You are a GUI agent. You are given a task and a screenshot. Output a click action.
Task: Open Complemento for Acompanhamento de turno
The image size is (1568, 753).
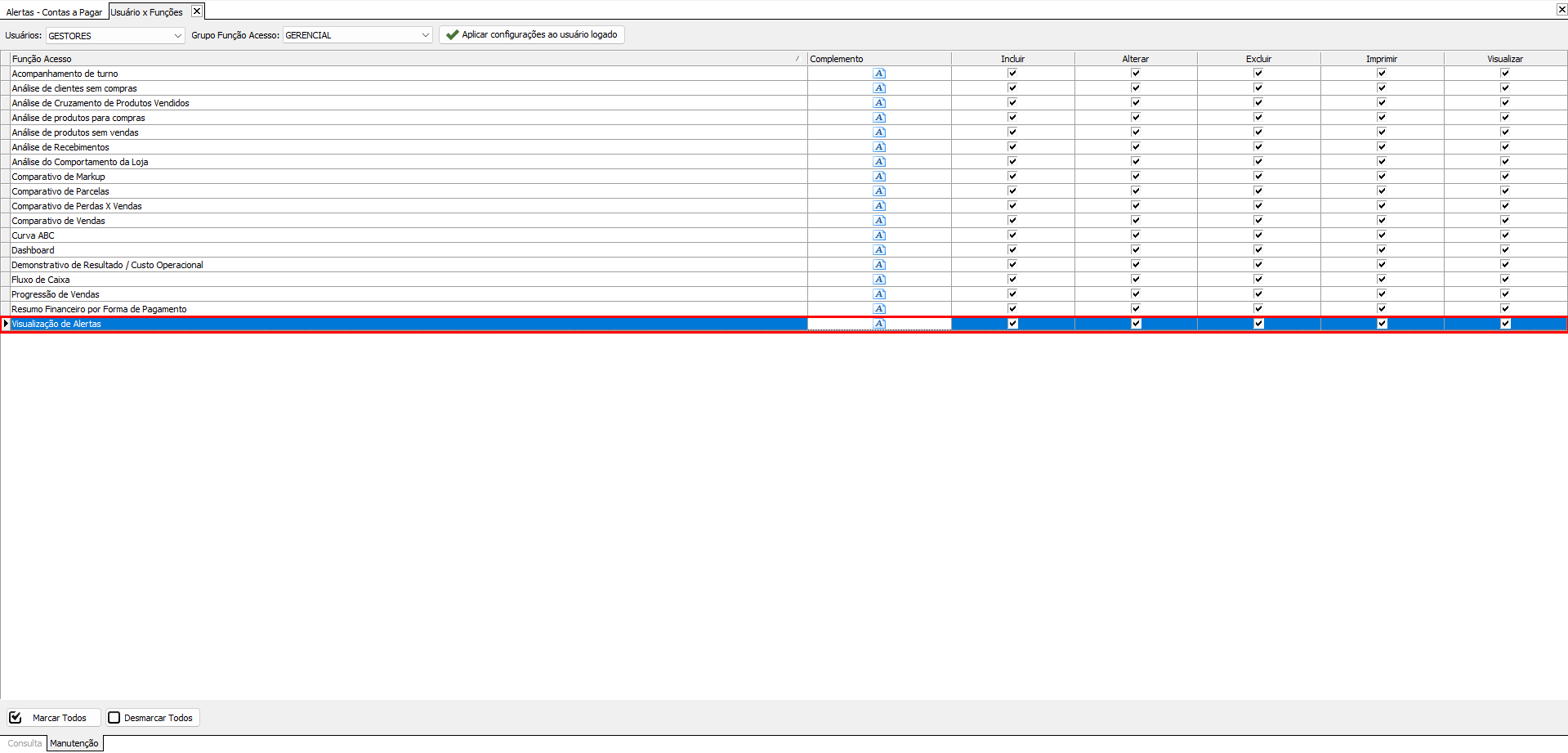click(x=879, y=74)
